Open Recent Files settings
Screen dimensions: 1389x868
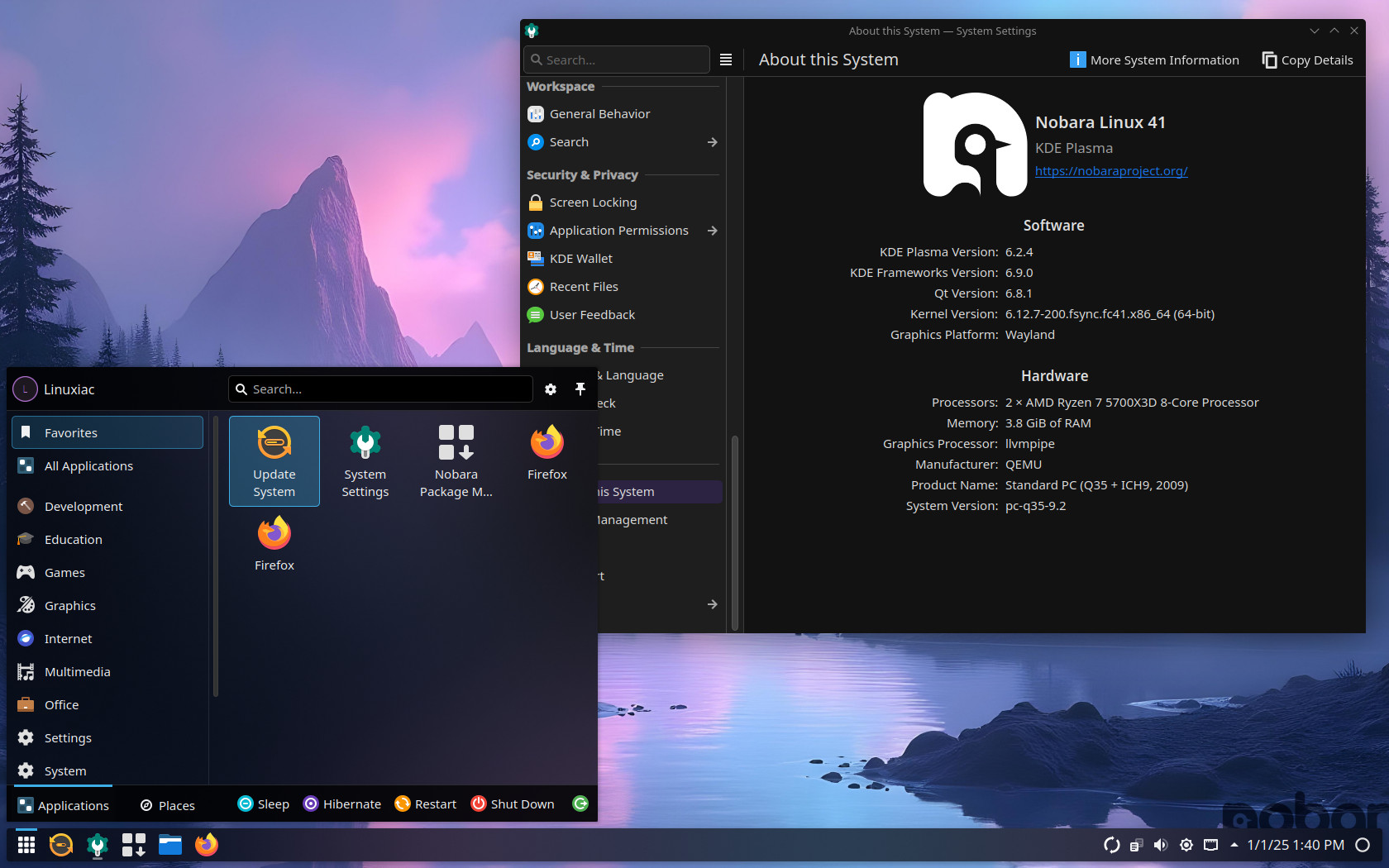623,287
